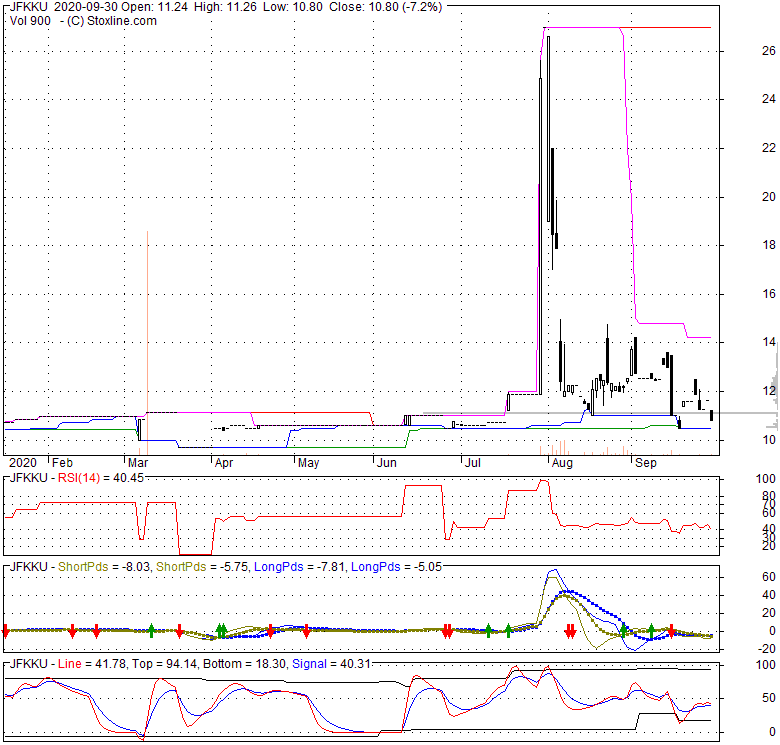Click the 14 price axis label
The width and height of the screenshot is (780, 745).
[x=769, y=342]
